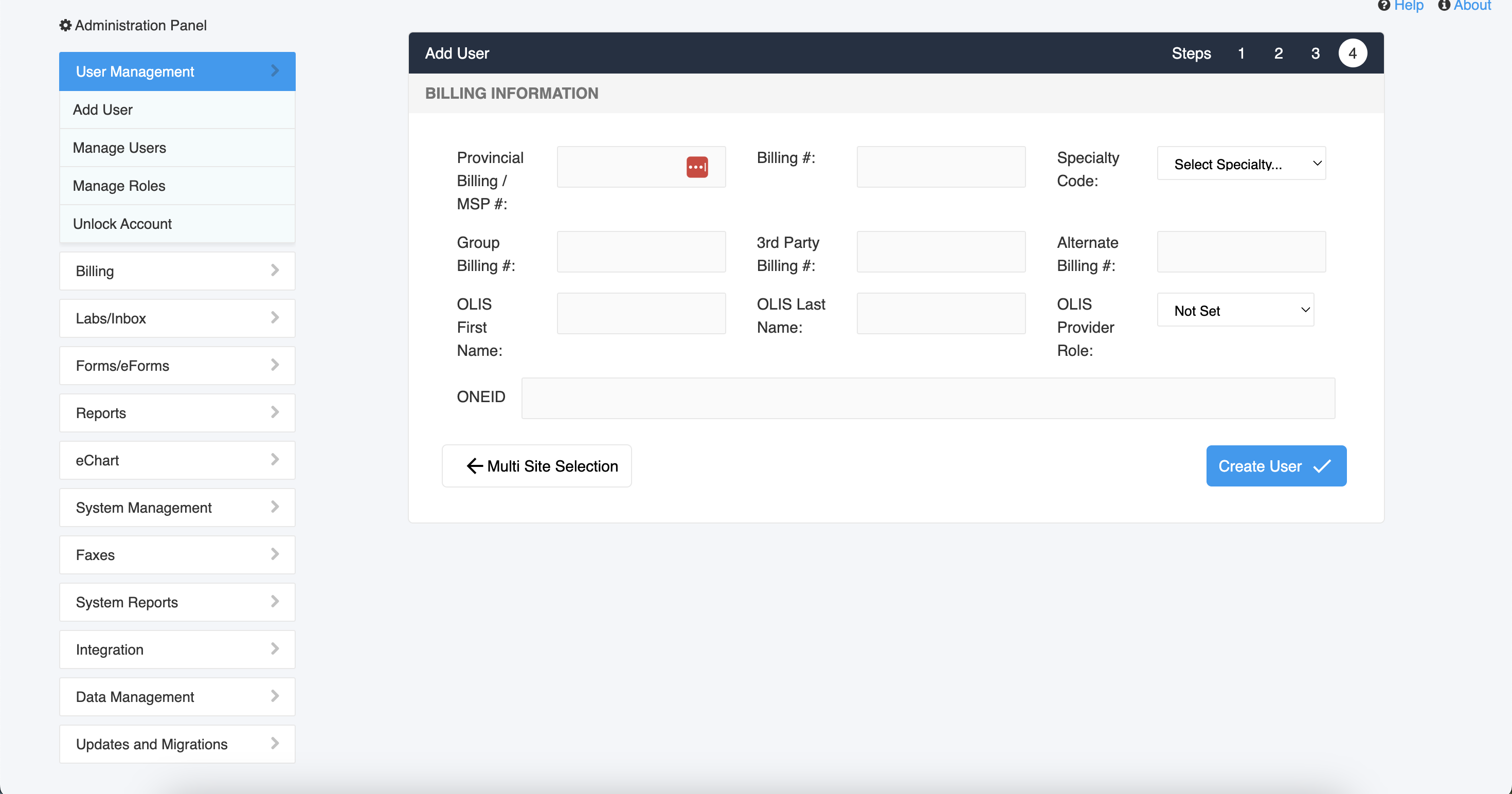Expand the Faxes sidebar section
This screenshot has height=794, width=1512.
tap(177, 555)
